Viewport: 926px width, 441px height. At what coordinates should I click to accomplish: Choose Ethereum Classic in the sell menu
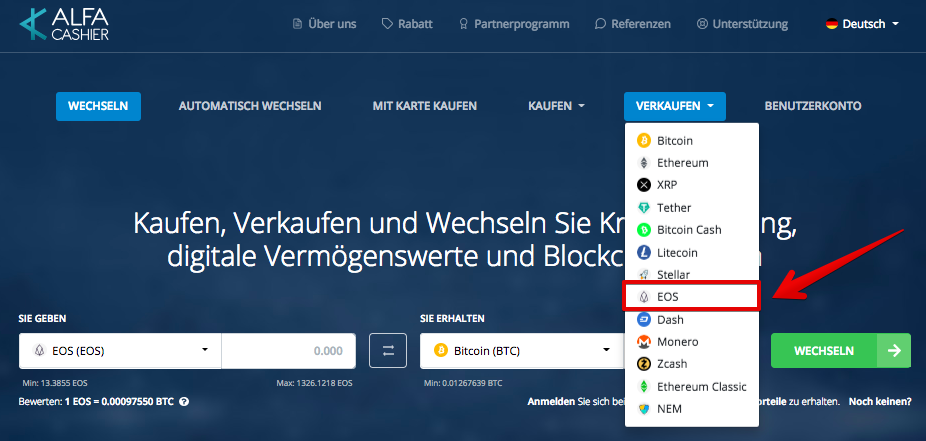pos(692,387)
